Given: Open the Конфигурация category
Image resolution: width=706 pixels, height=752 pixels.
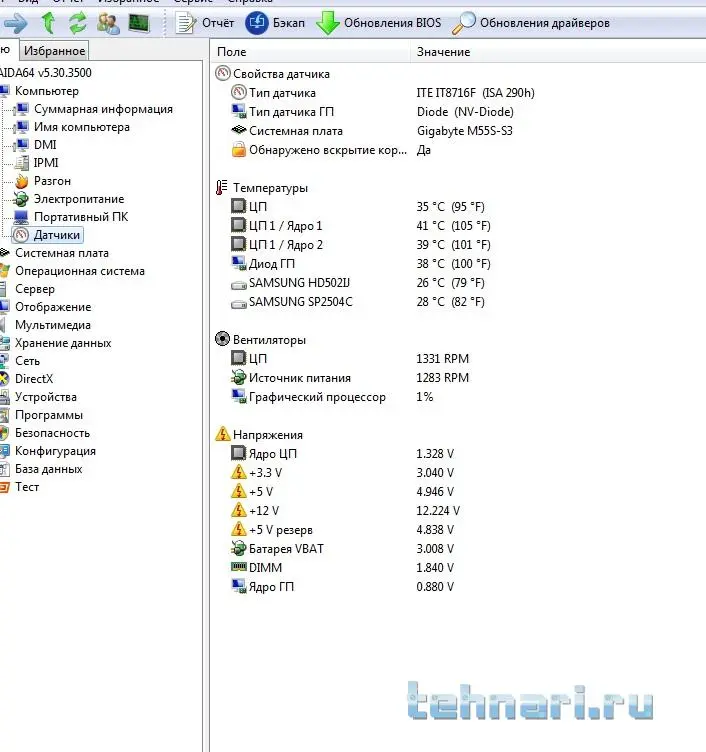Looking at the screenshot, I should tap(55, 451).
